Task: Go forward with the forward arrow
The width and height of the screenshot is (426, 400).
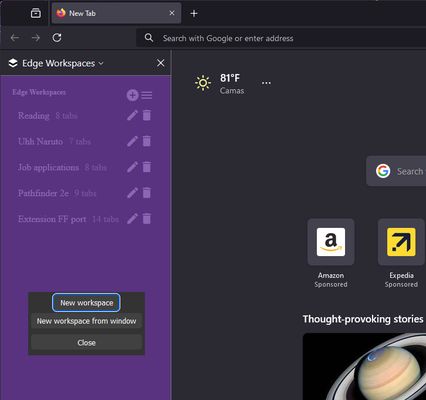Action: coord(36,38)
